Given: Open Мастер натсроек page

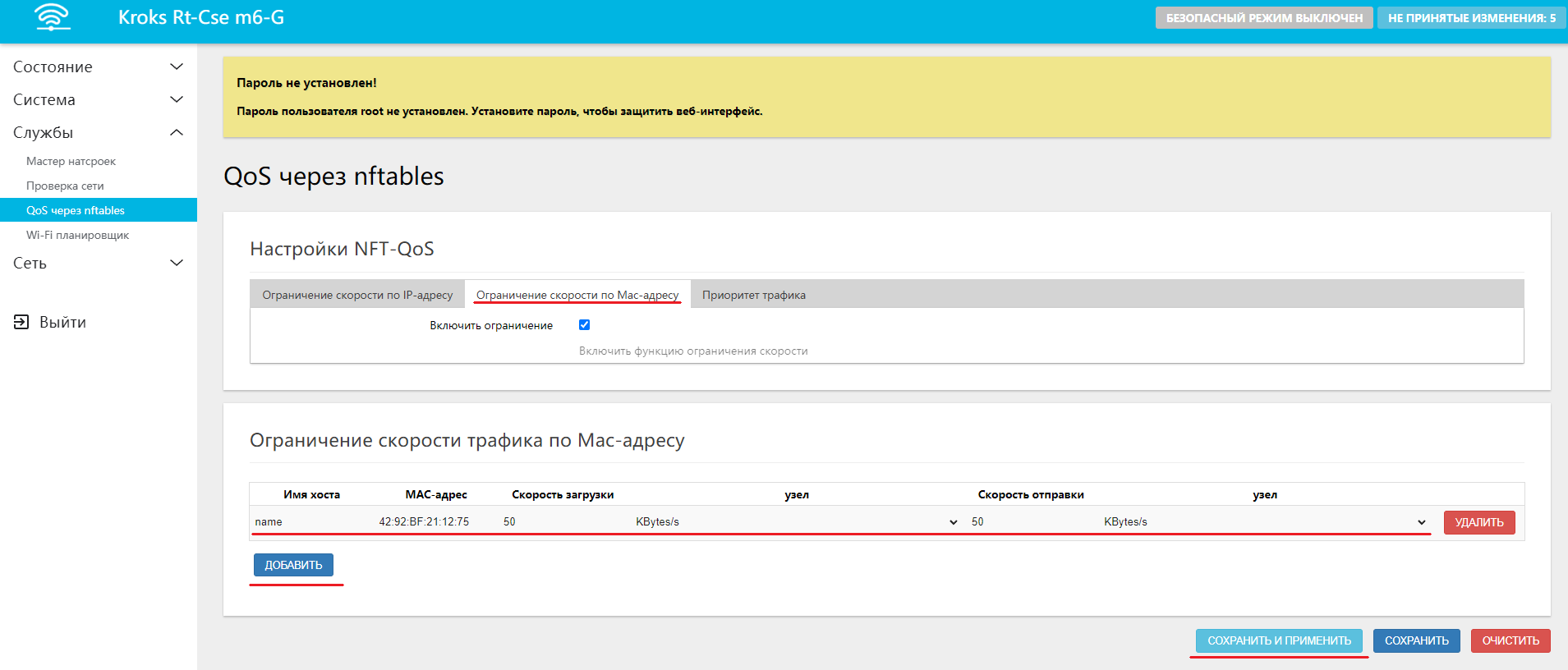Looking at the screenshot, I should point(71,161).
